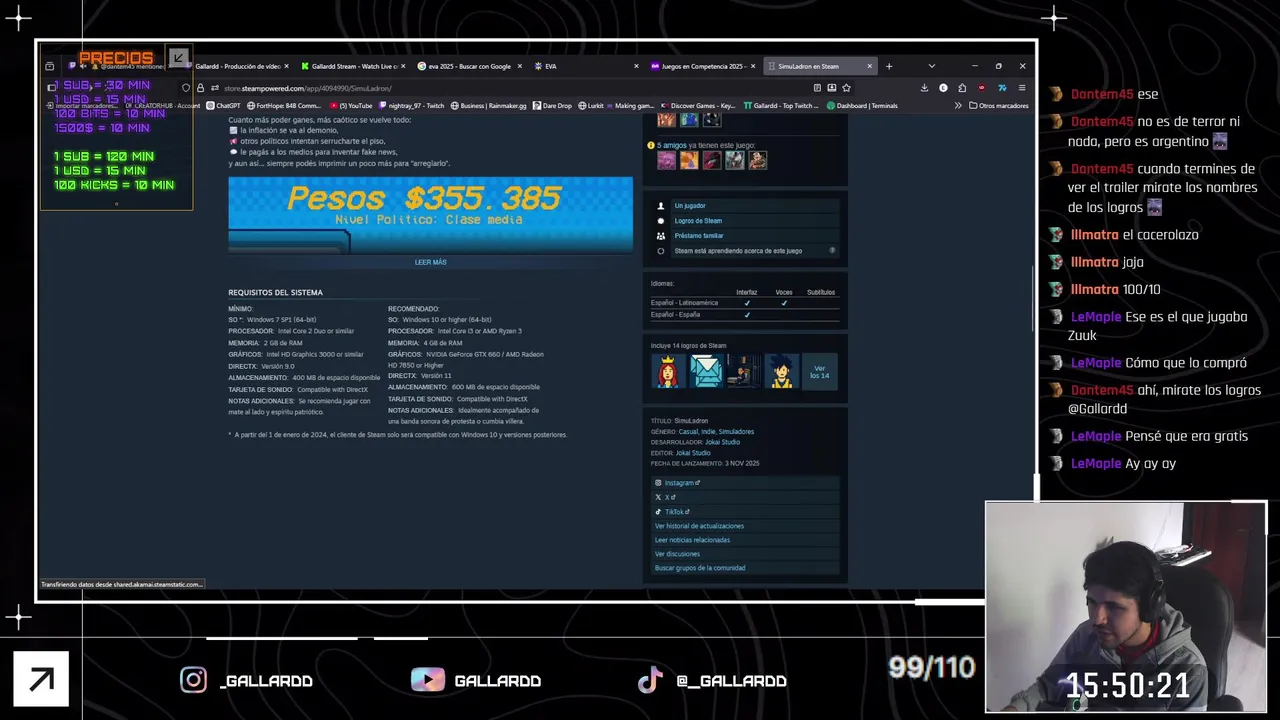Image resolution: width=1280 pixels, height=720 pixels.
Task: Open the queen achievement thumbnail
Action: click(667, 371)
